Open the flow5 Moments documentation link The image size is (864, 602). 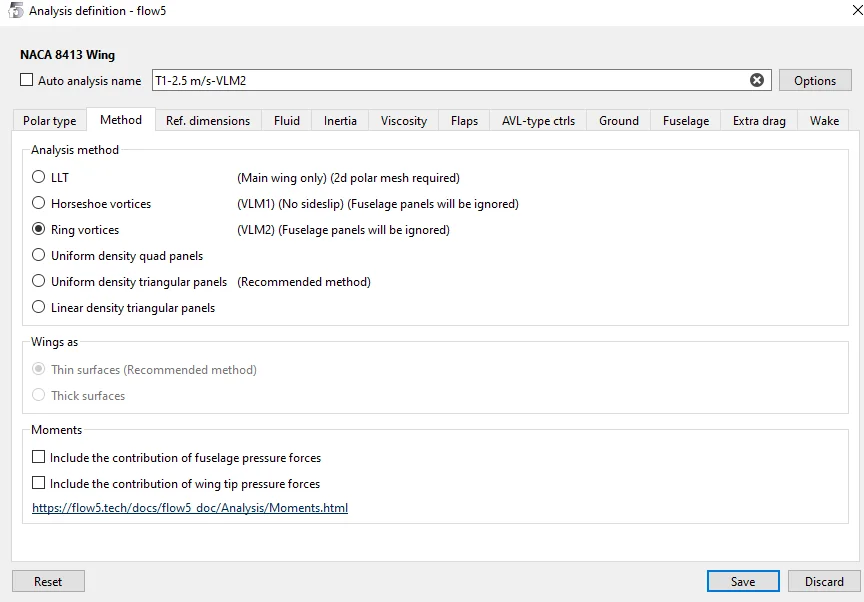click(190, 508)
